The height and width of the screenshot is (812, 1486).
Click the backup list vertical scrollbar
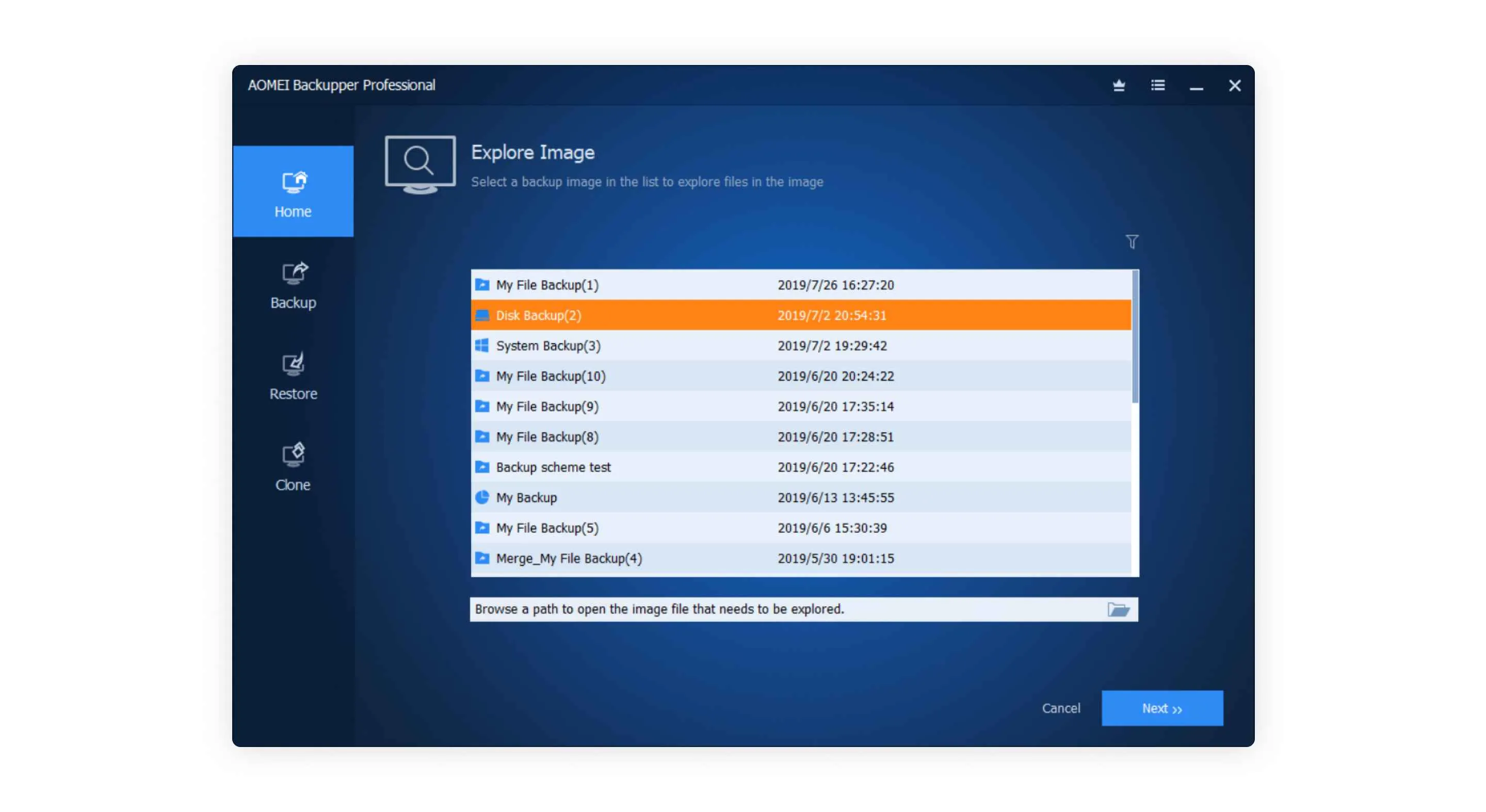pos(1135,337)
